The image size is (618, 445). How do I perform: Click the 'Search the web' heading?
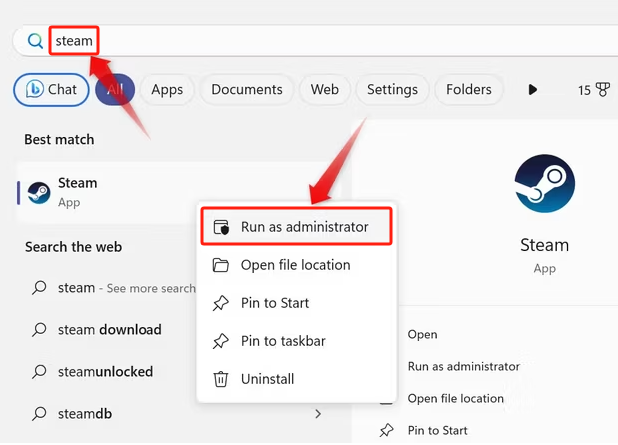(x=73, y=247)
